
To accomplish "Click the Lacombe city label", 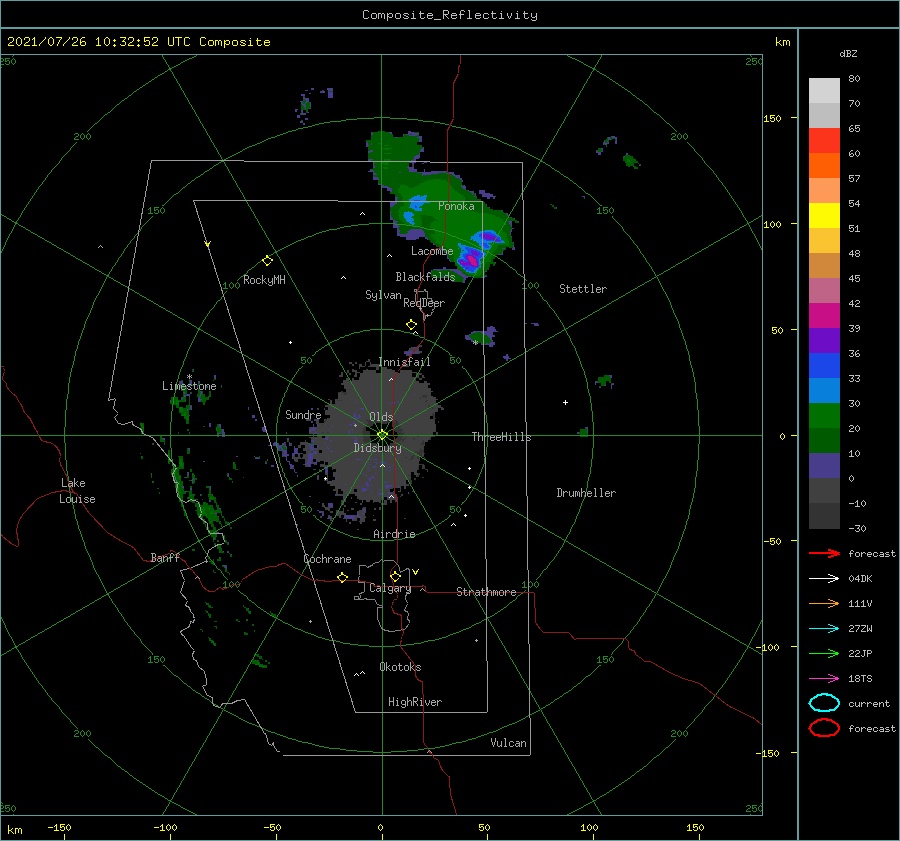I will 432,251.
